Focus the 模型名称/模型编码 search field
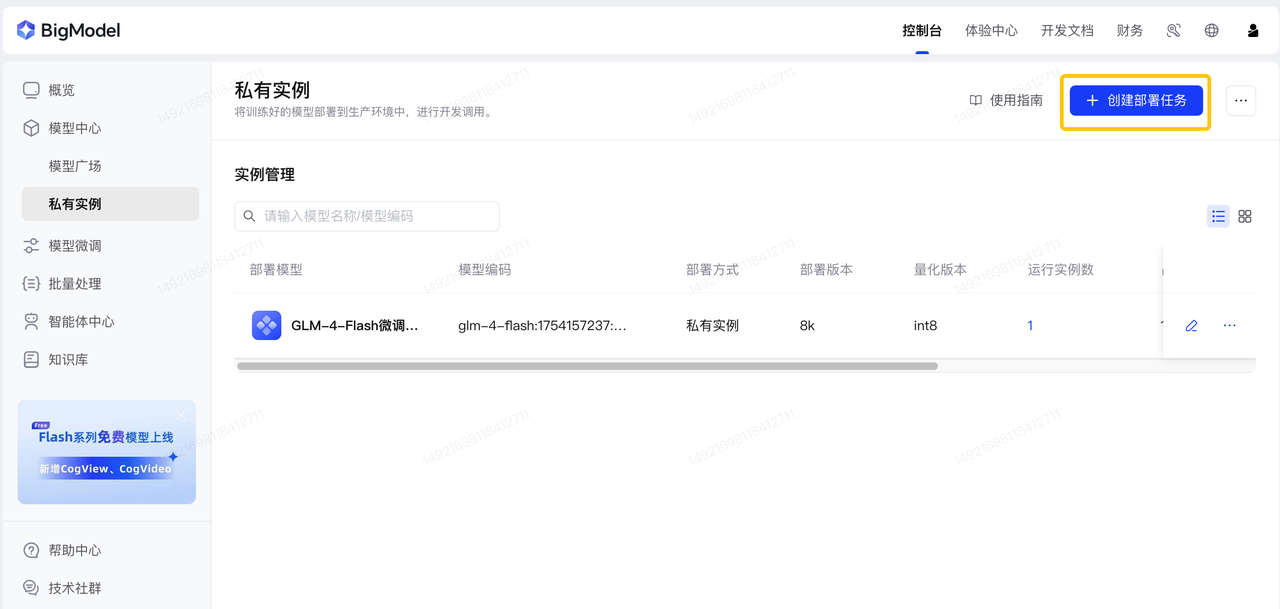This screenshot has height=609, width=1280. pos(367,216)
